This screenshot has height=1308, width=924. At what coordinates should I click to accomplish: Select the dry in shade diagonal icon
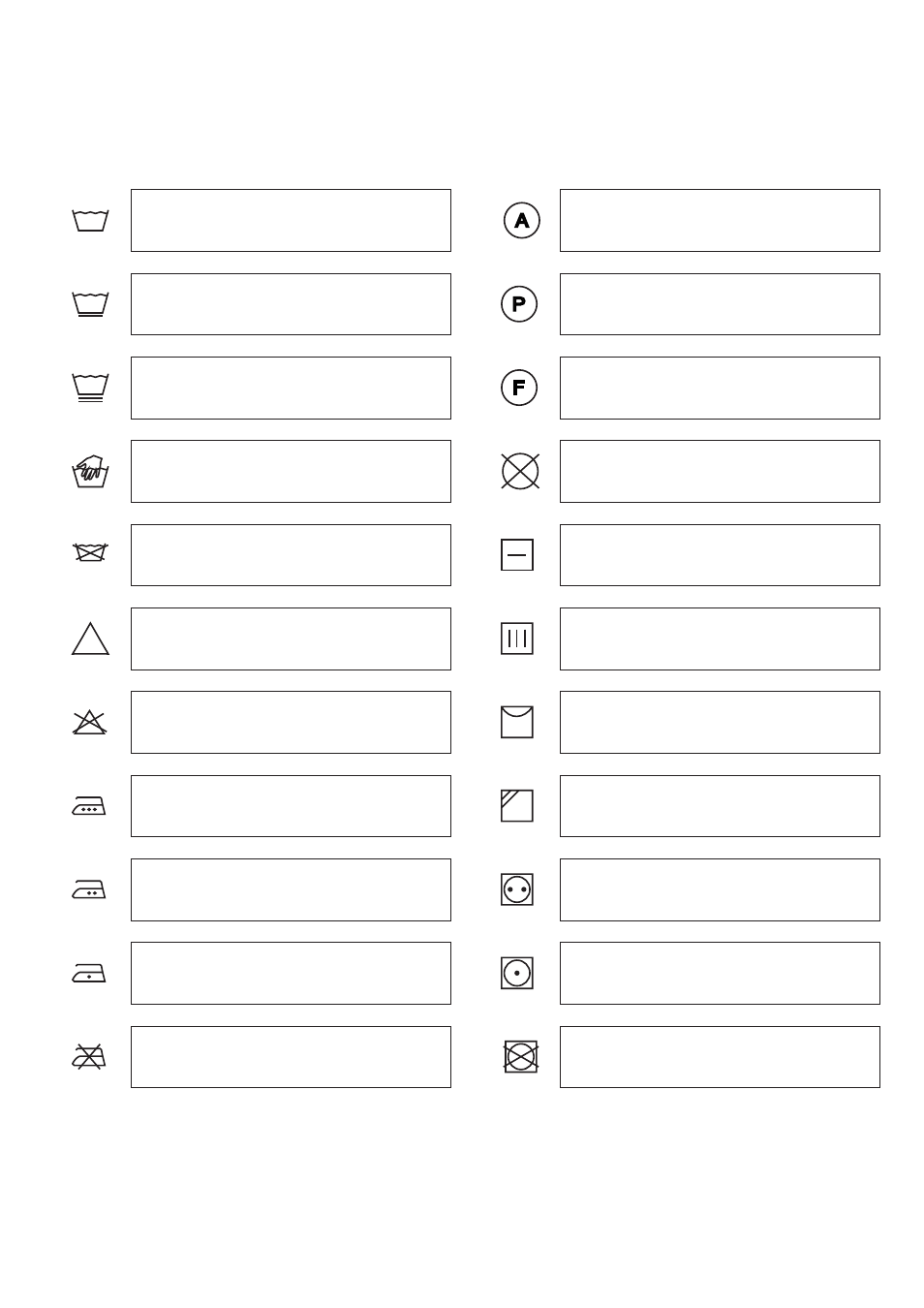(517, 806)
